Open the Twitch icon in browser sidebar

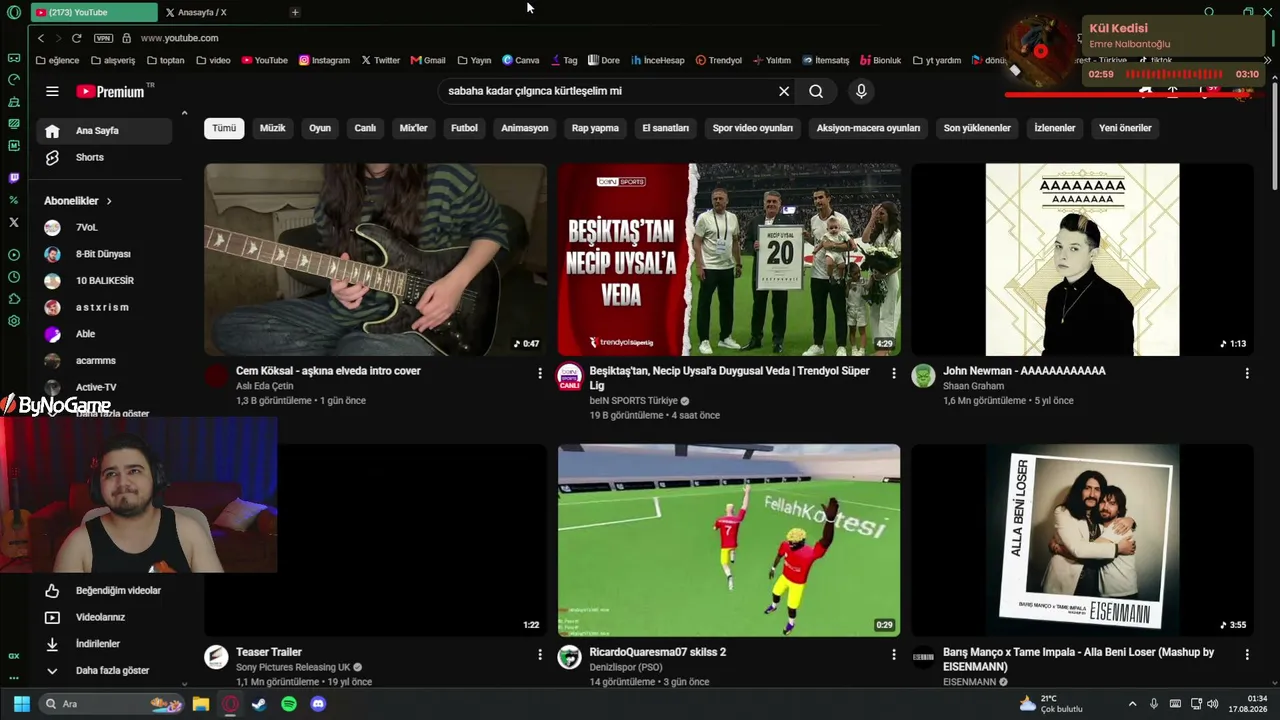[13, 178]
